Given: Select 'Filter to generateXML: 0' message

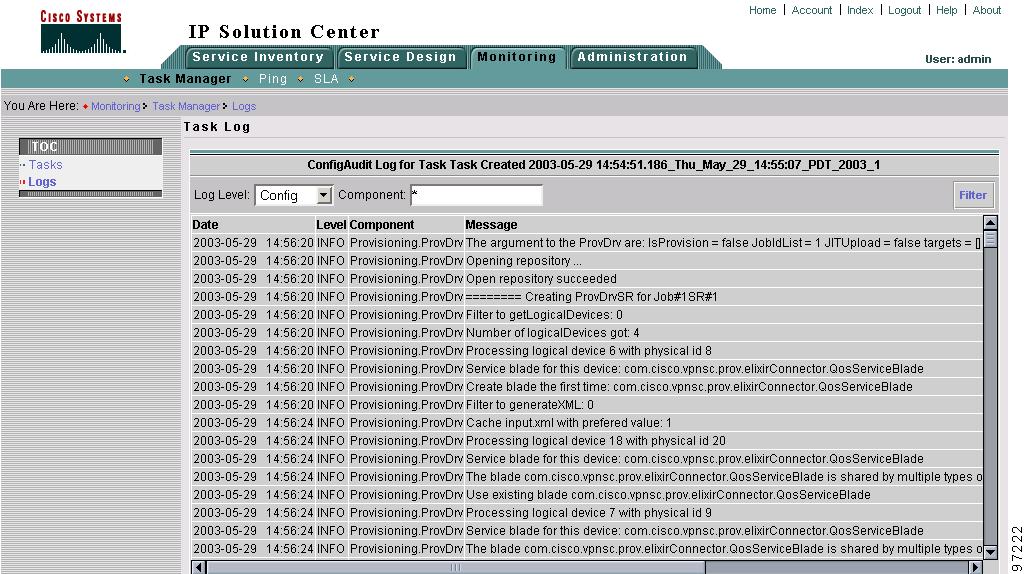Looking at the screenshot, I should click(x=530, y=404).
